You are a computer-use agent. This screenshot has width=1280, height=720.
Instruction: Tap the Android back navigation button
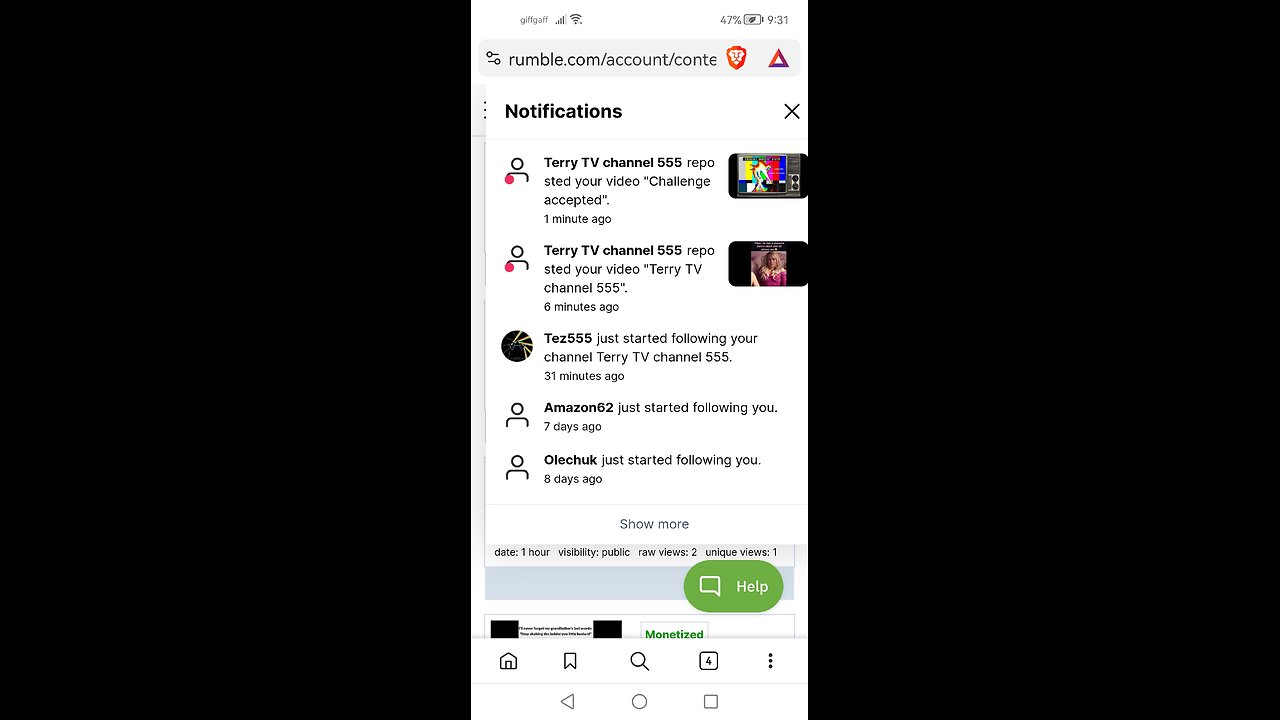click(x=567, y=702)
